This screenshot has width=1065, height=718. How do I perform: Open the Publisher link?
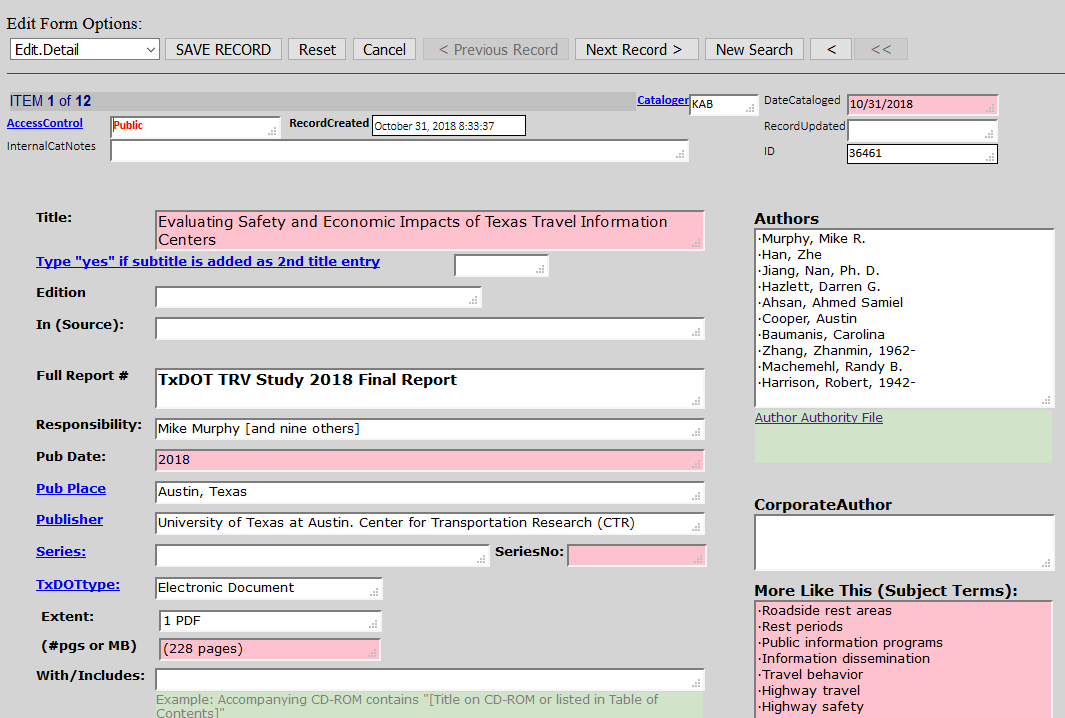[x=69, y=520]
